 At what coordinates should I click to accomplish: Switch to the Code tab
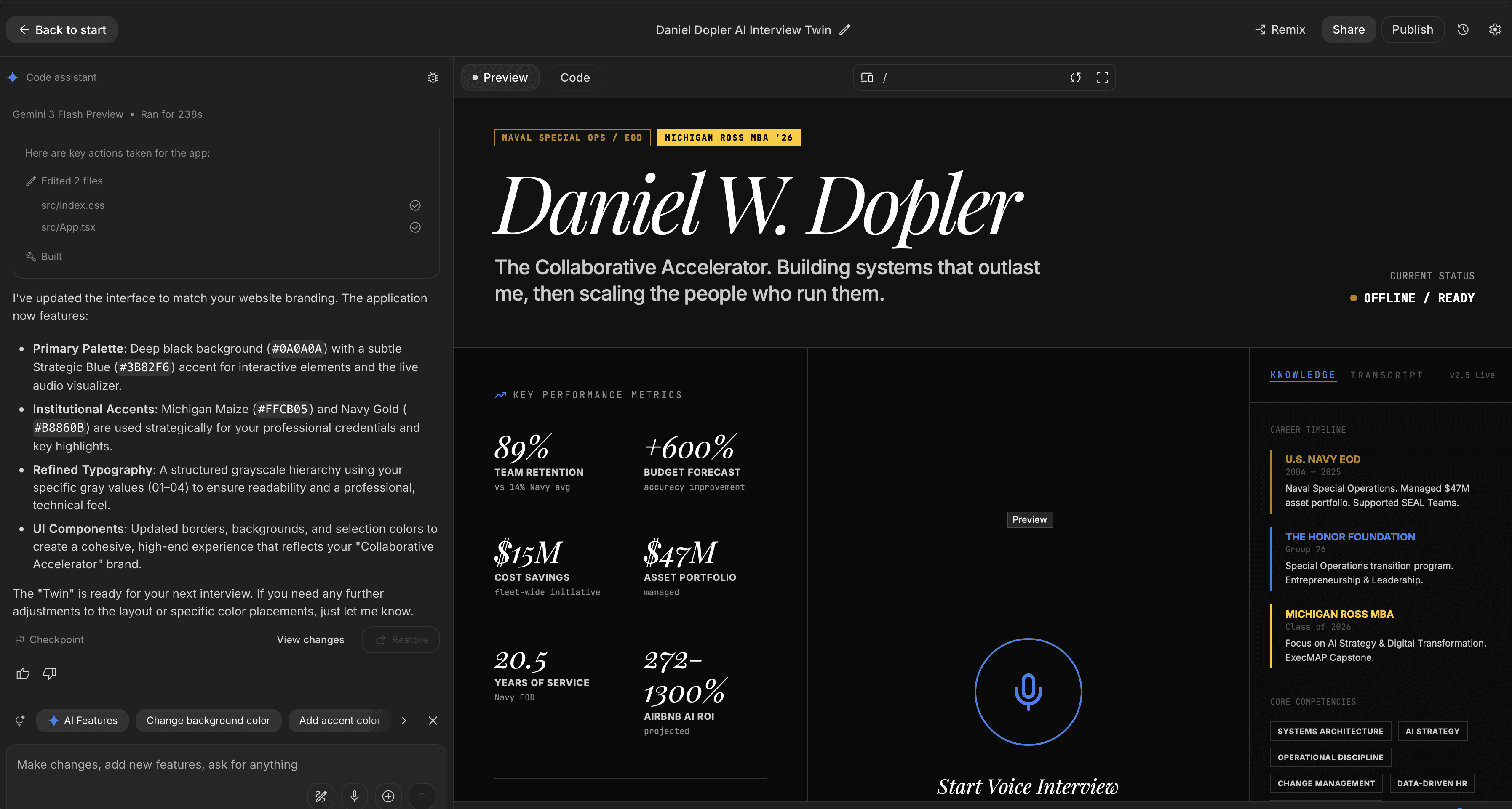click(x=574, y=77)
